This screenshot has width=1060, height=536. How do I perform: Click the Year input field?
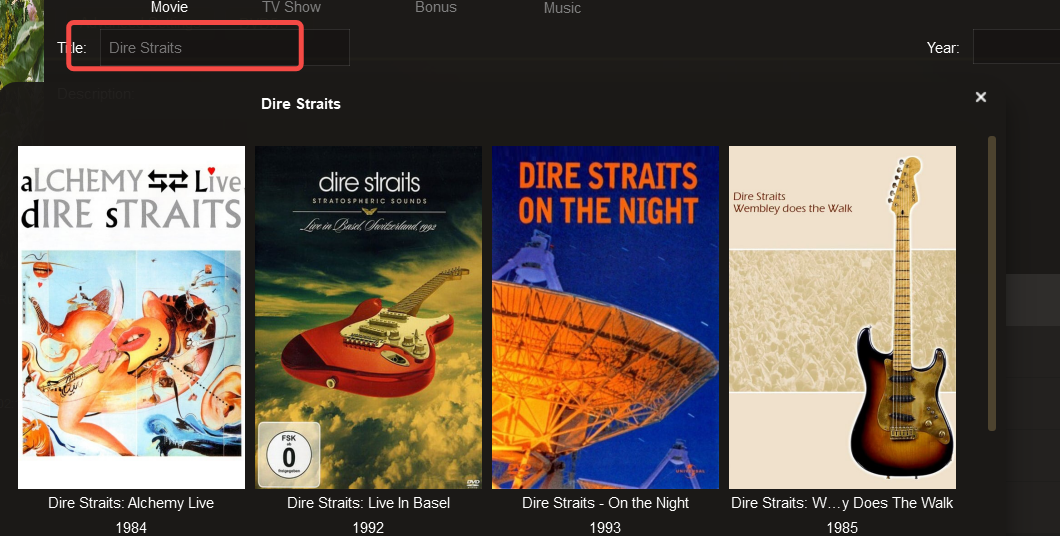pyautogui.click(x=1016, y=47)
